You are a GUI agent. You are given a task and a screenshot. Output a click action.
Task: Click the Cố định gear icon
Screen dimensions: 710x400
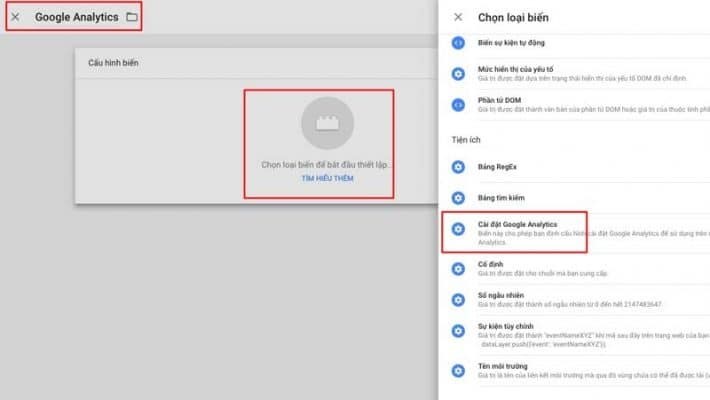[x=458, y=269]
